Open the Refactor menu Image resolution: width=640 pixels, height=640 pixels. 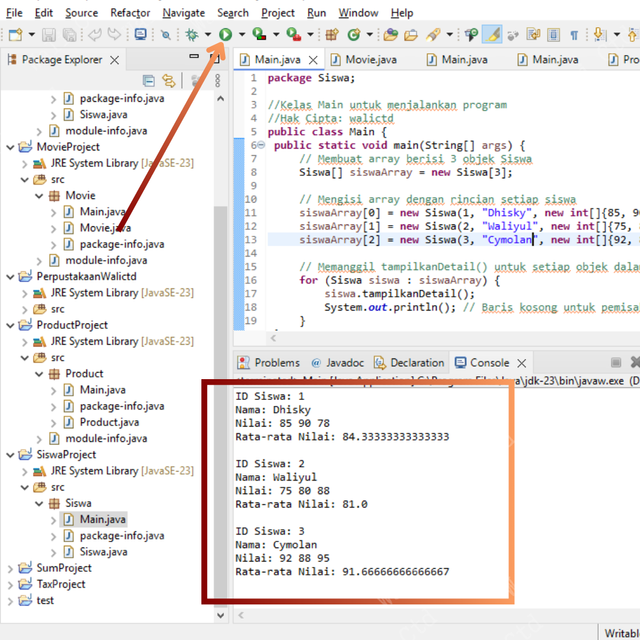130,13
